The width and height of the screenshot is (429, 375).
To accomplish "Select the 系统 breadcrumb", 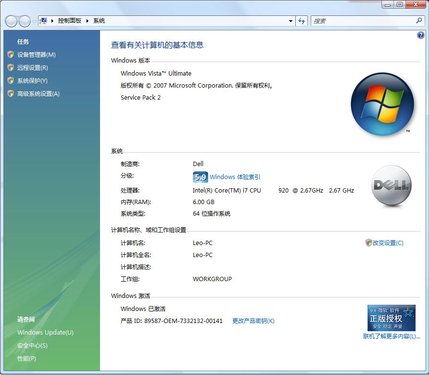I will [99, 21].
